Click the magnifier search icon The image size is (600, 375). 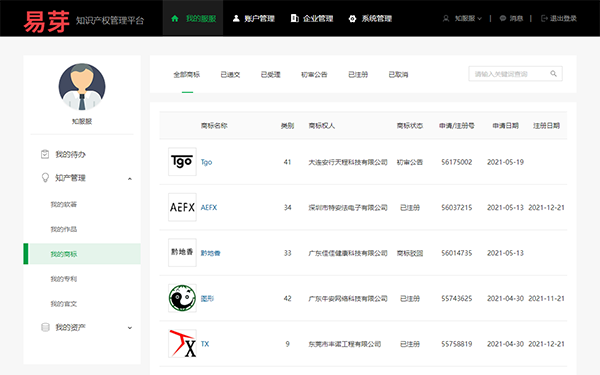(553, 73)
